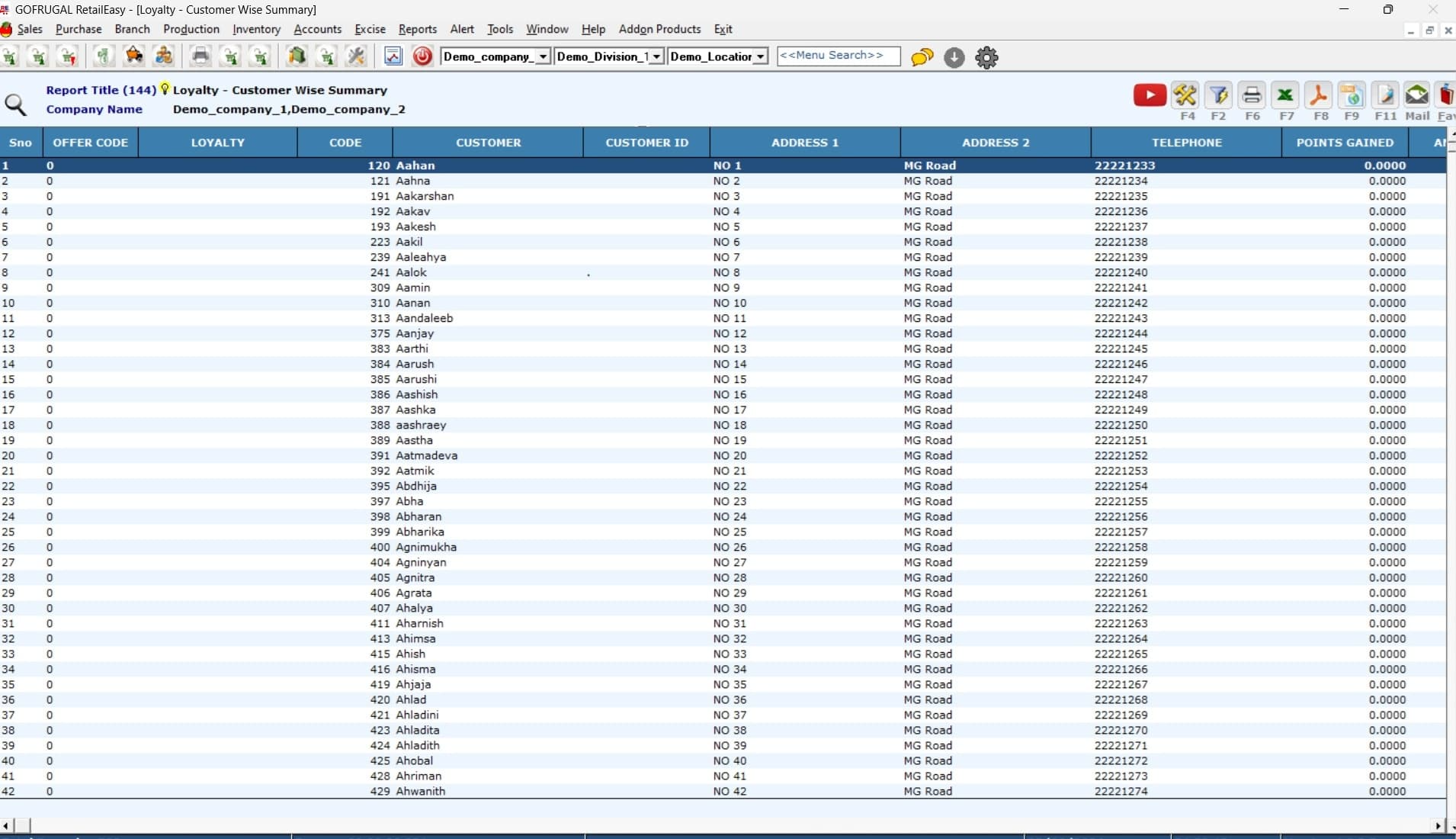
Task: Click the magnifying glass search icon
Action: [15, 105]
